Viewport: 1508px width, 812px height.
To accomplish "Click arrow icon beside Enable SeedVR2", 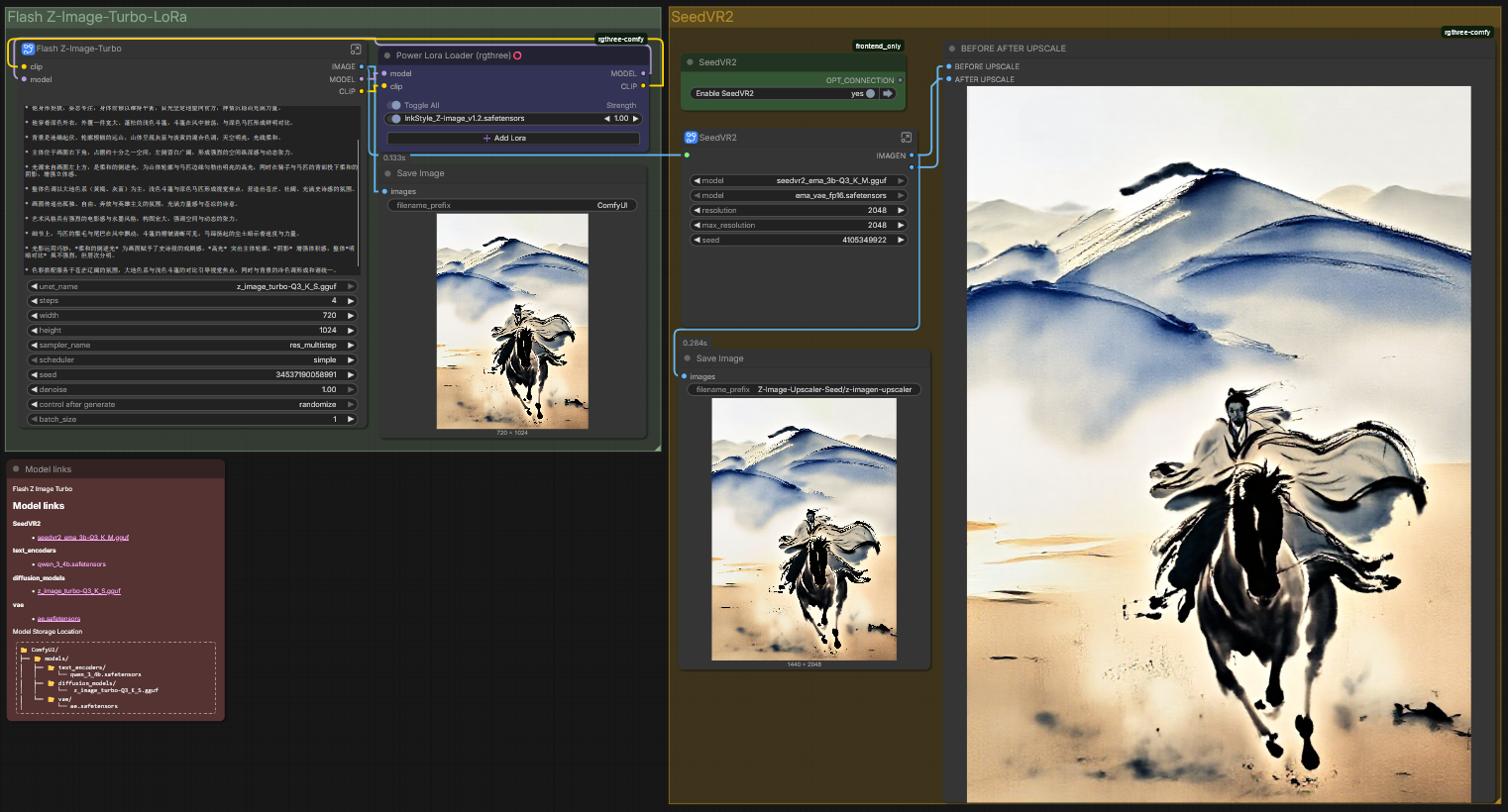I will click(x=888, y=94).
